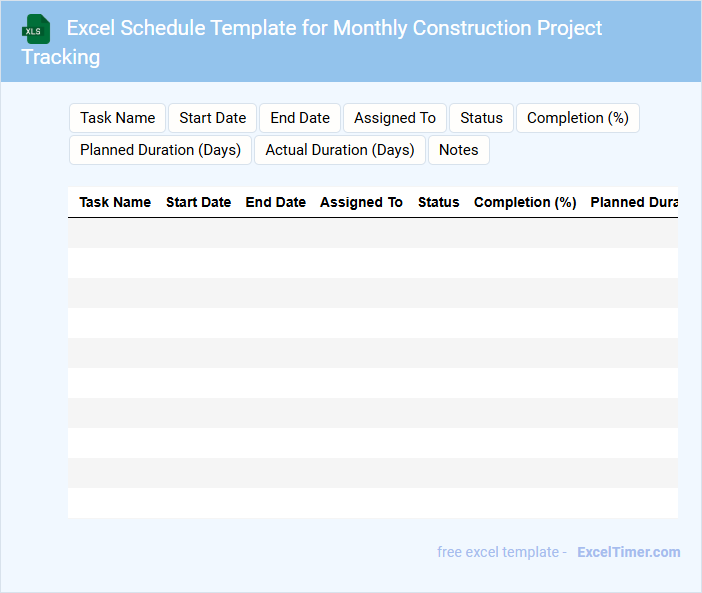Viewport: 702px width, 593px height.
Task: Click the Task Name column header
Action: pyautogui.click(x=115, y=202)
